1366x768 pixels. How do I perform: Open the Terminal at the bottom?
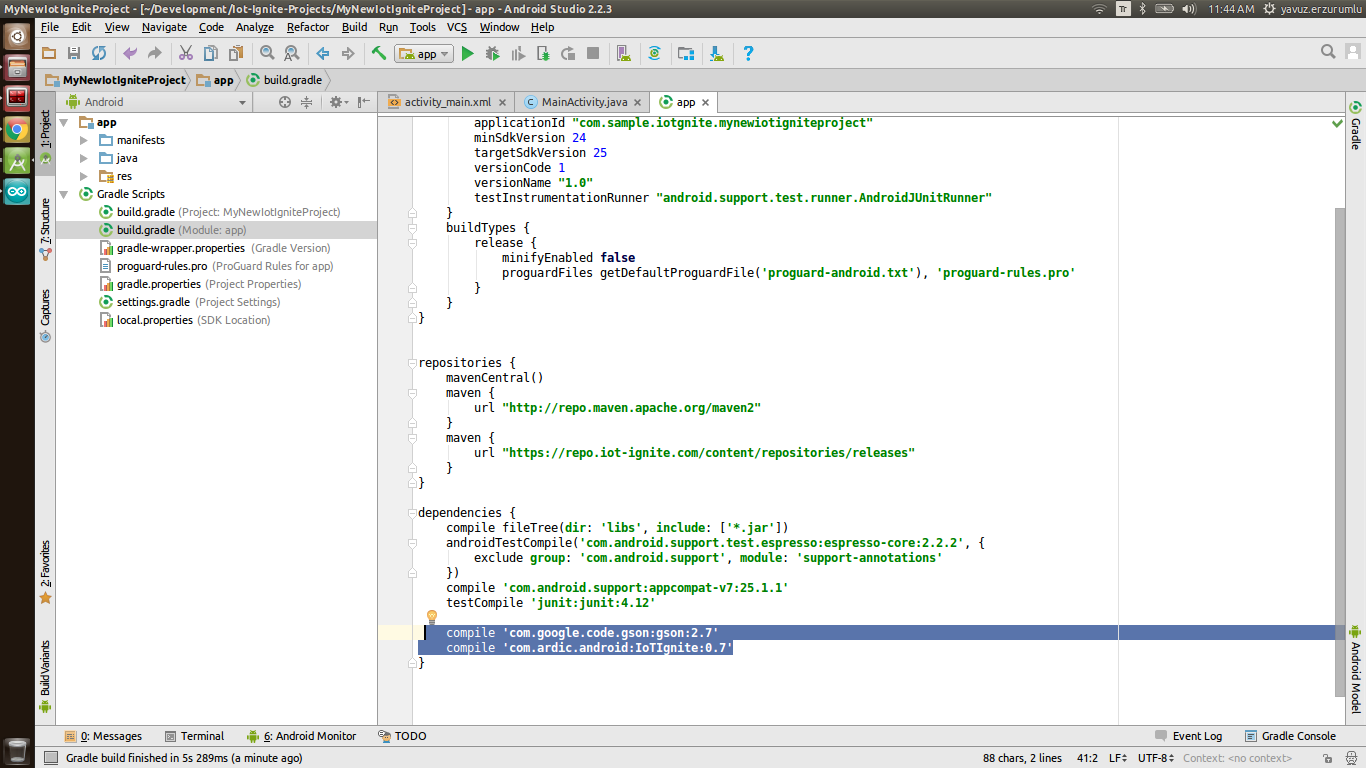(202, 735)
